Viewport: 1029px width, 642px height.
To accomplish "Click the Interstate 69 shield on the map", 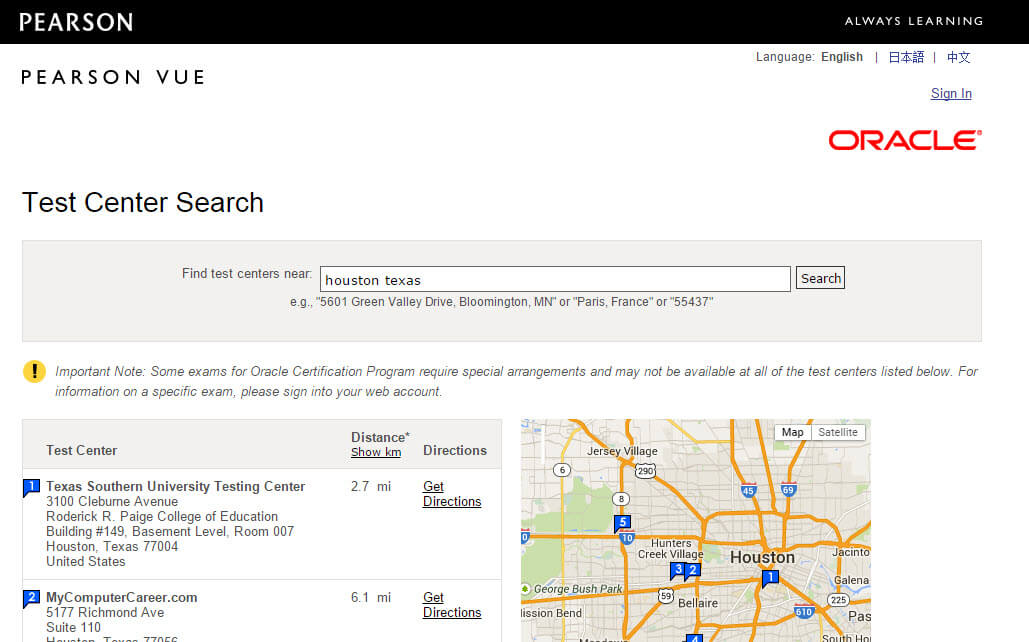I will click(788, 489).
